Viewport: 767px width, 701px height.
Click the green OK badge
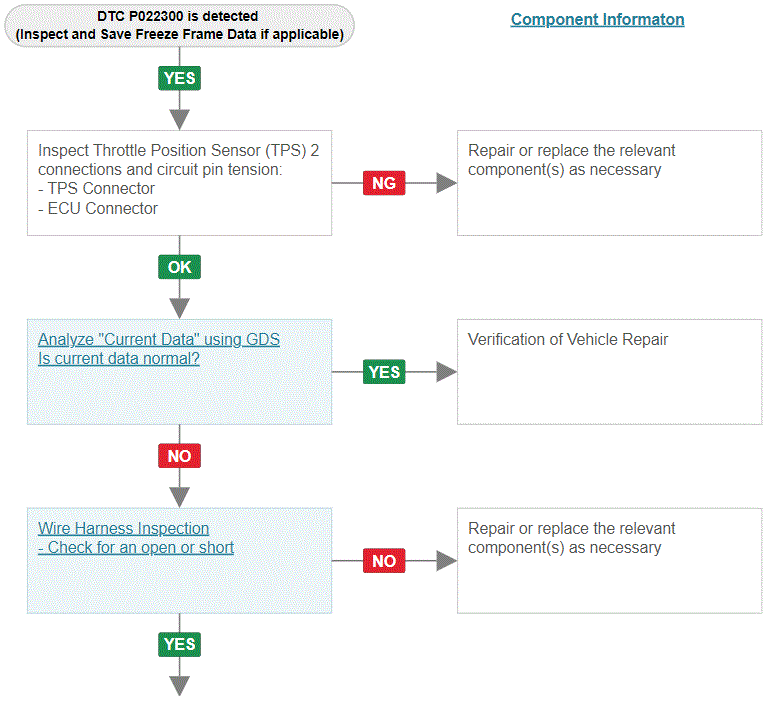tap(179, 267)
